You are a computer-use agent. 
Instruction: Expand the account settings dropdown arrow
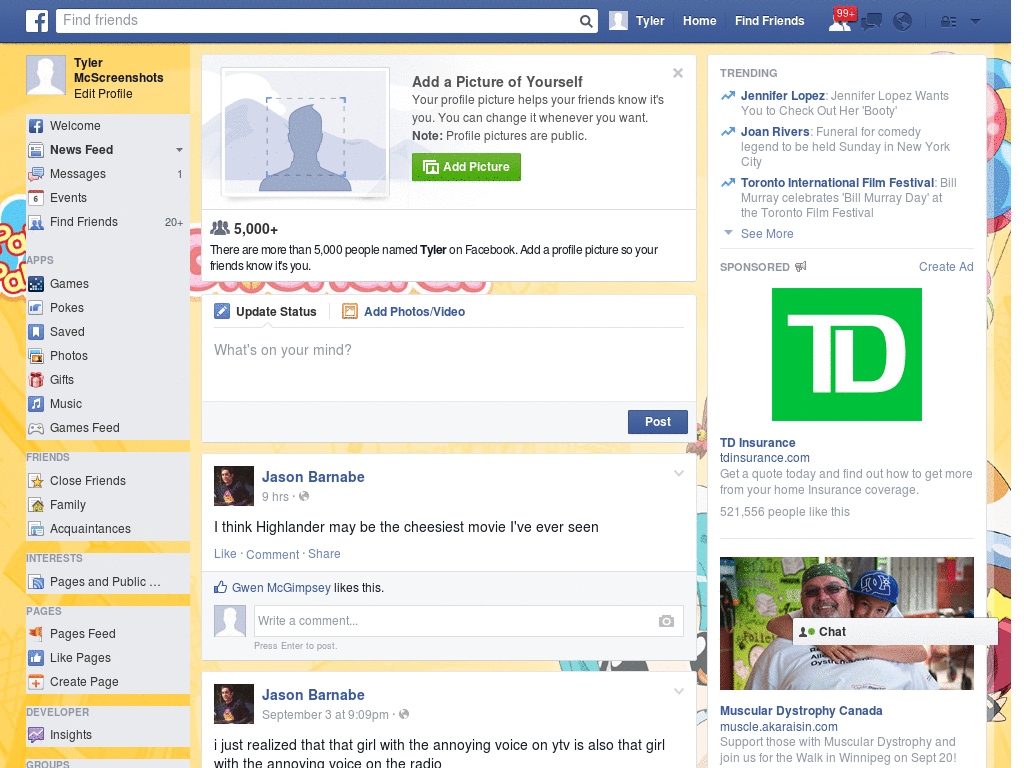976,22
